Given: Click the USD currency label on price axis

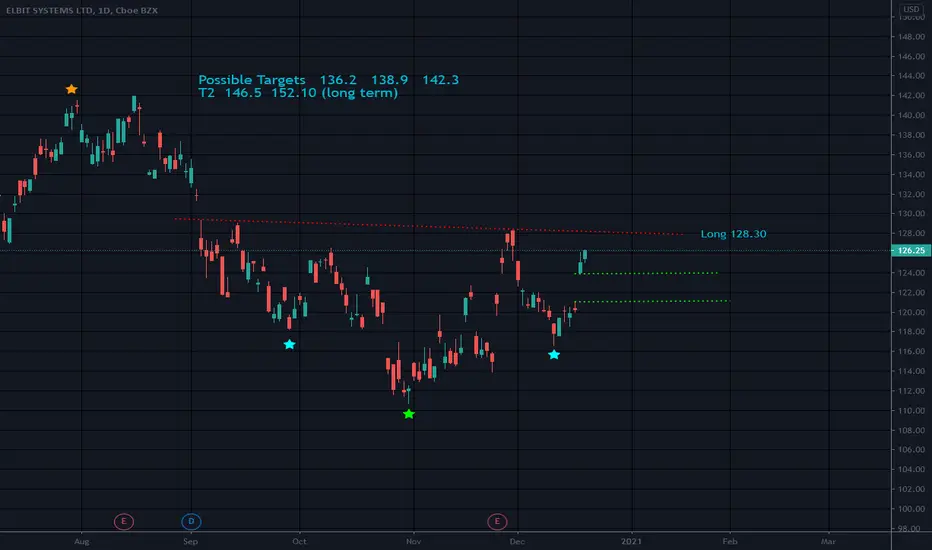Looking at the screenshot, I should pyautogui.click(x=911, y=10).
